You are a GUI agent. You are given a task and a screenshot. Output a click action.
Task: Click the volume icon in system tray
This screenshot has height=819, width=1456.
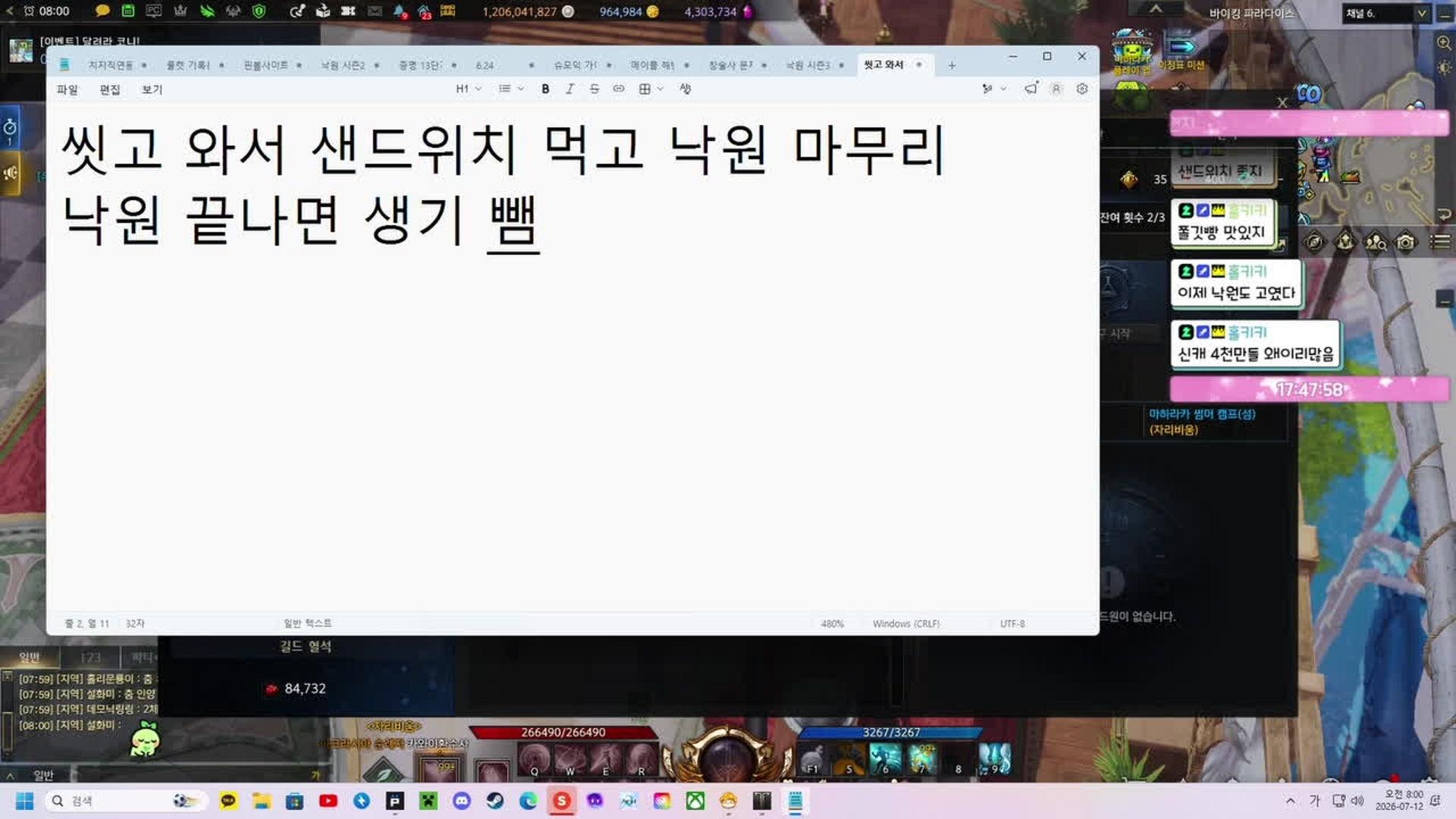pos(1357,801)
